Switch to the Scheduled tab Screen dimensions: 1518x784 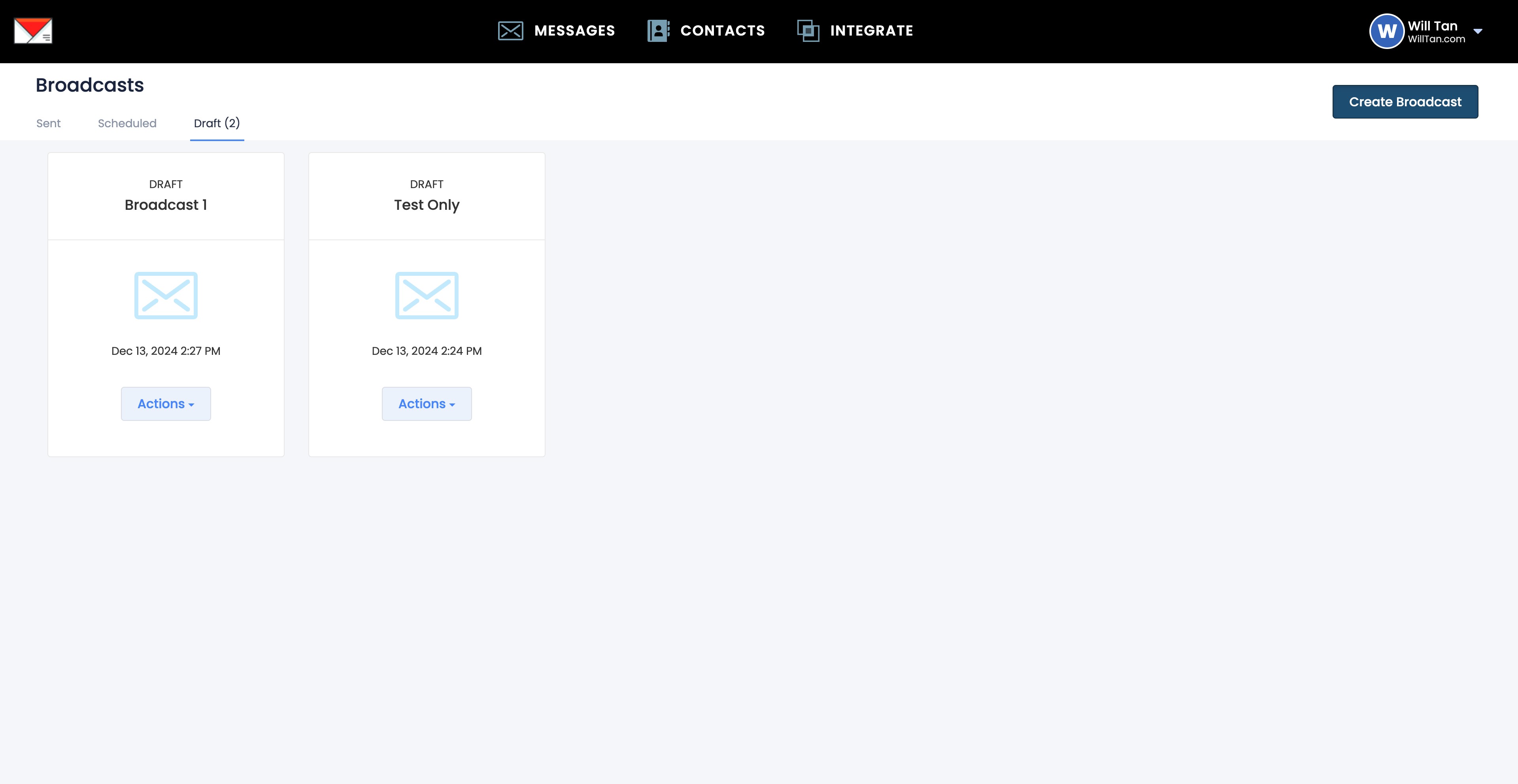126,123
